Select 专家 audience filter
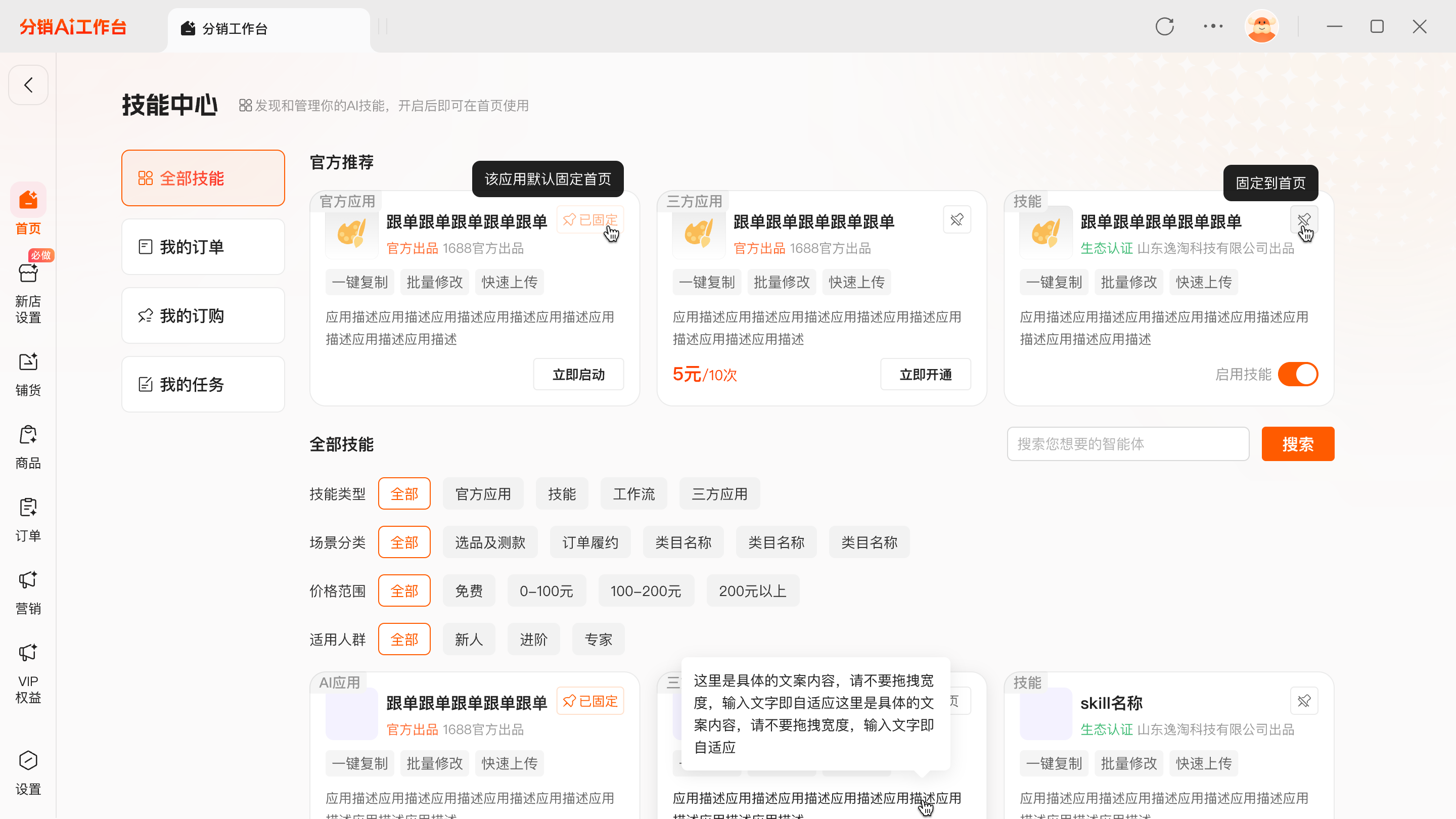The image size is (1456, 819). pos(598,640)
